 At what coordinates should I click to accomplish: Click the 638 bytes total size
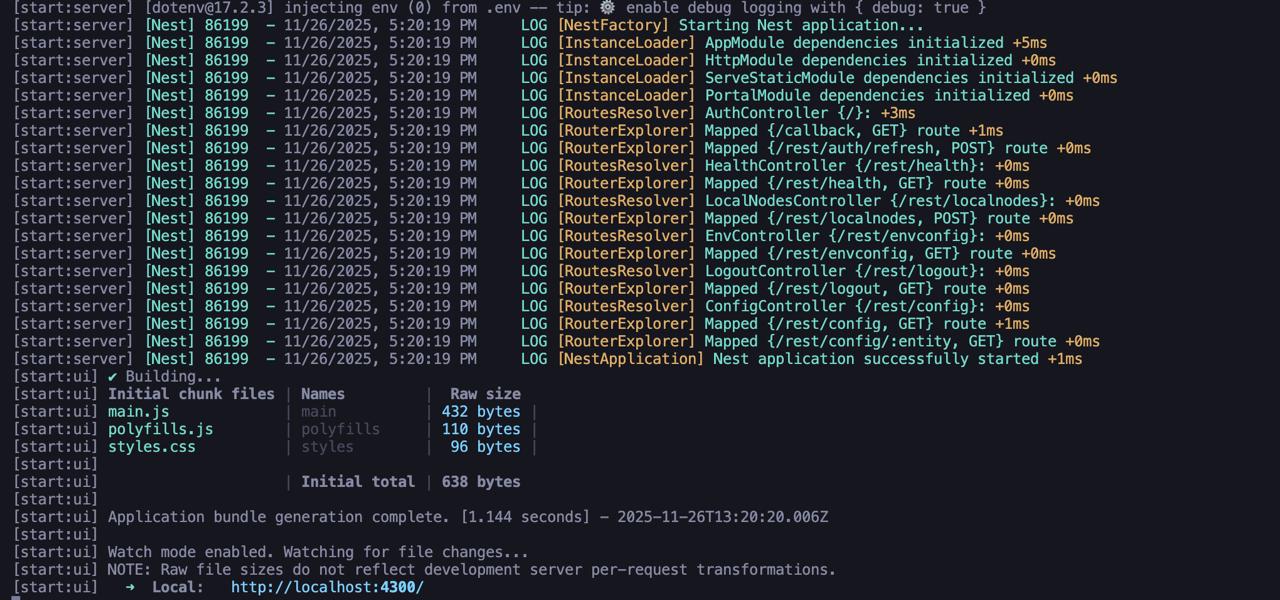click(479, 481)
